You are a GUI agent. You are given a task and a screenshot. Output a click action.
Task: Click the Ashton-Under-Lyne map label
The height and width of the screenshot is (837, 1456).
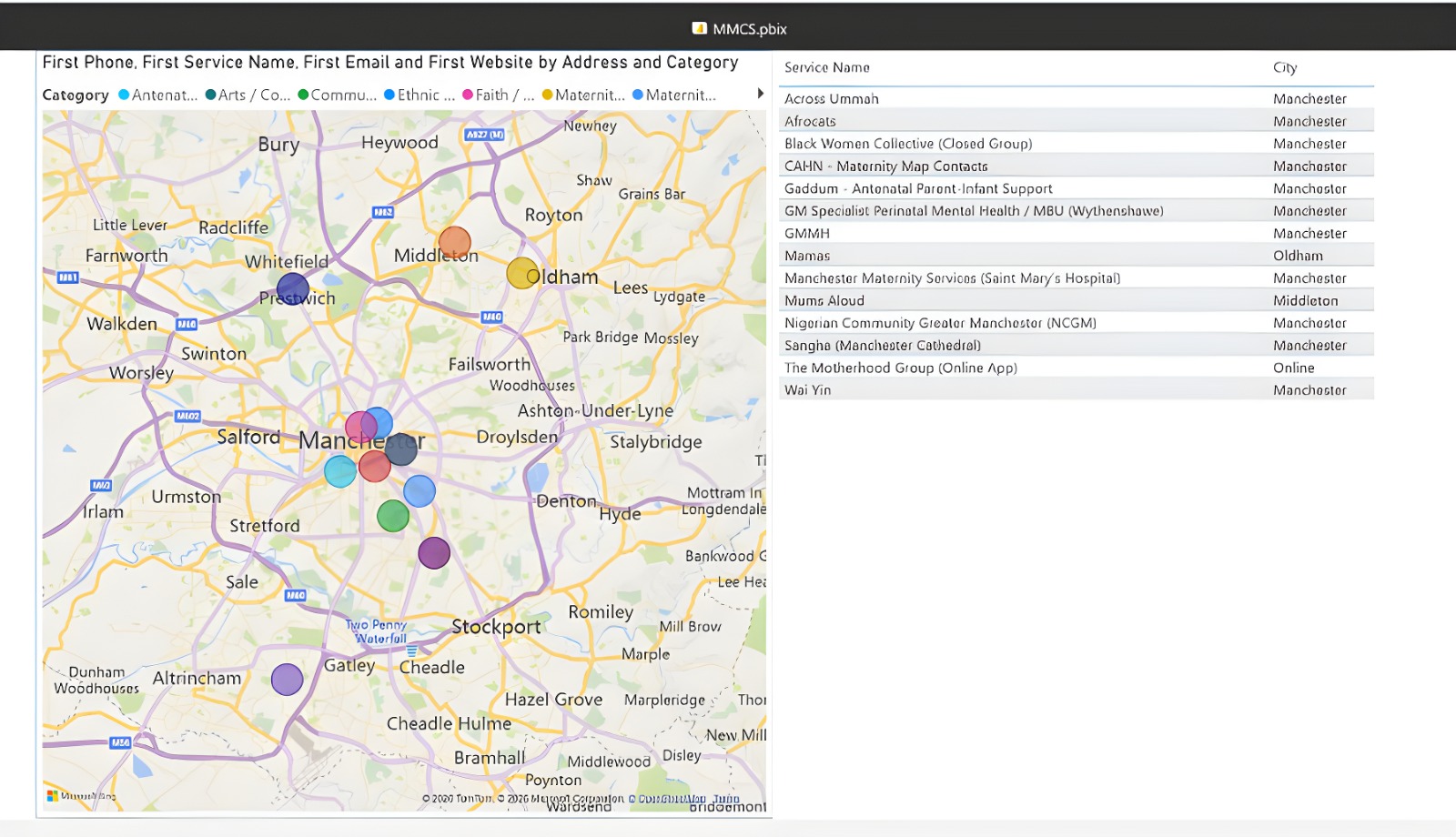(x=595, y=410)
